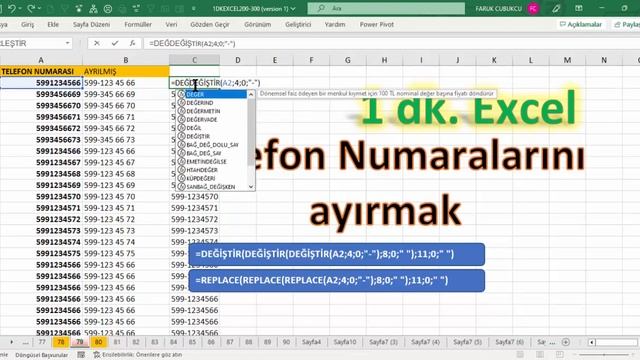
Task: Select column D header
Action: 238,60
